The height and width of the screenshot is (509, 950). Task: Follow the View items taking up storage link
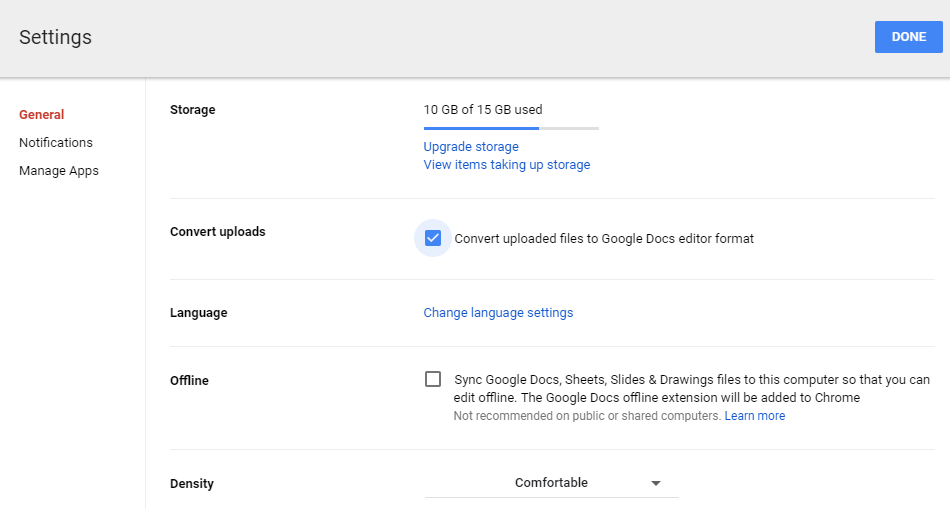507,165
